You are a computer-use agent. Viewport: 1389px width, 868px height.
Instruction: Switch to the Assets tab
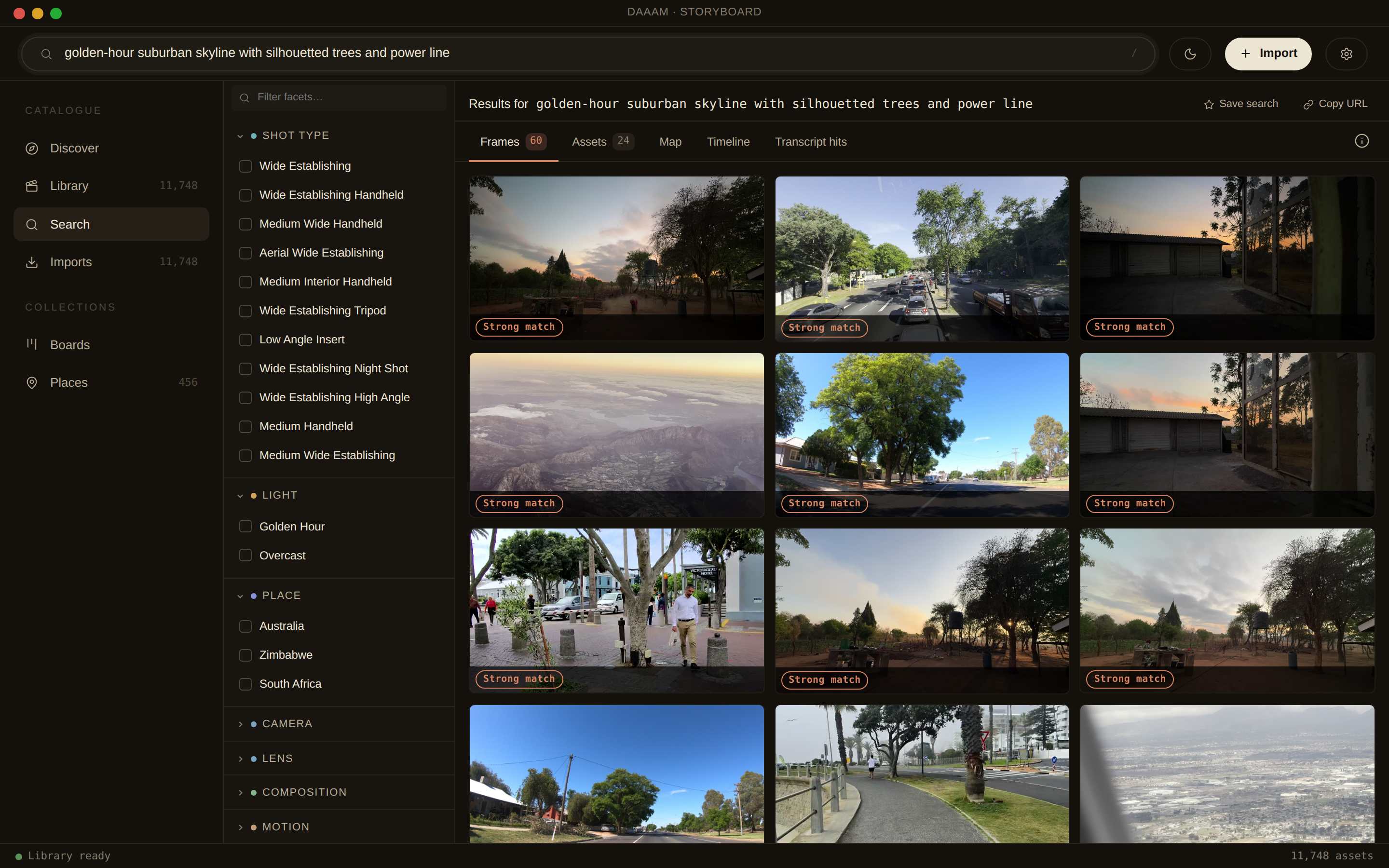click(x=603, y=142)
